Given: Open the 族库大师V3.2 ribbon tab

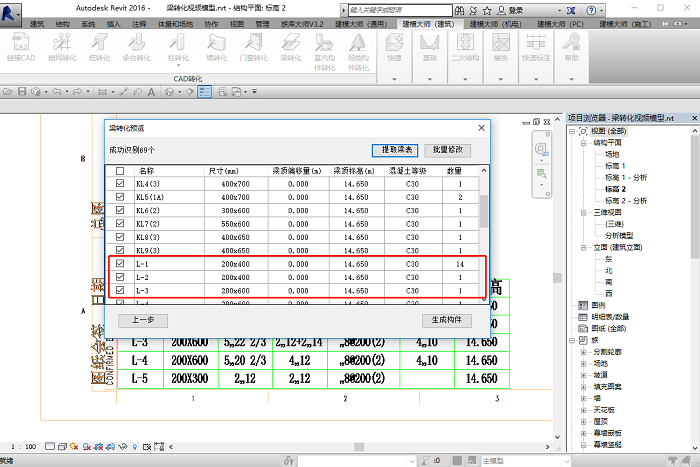Looking at the screenshot, I should pyautogui.click(x=302, y=24).
